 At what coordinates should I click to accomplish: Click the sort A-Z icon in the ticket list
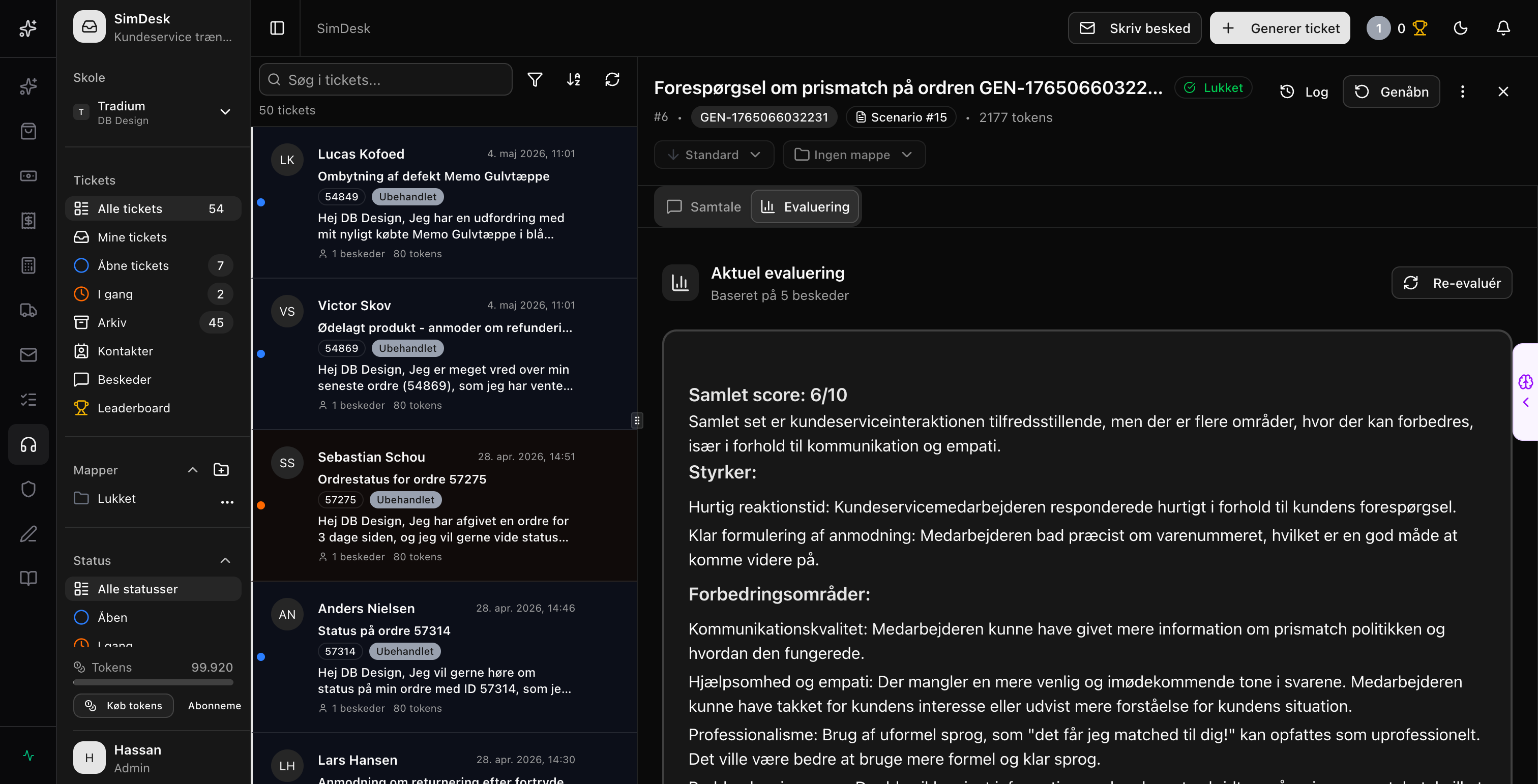point(574,79)
